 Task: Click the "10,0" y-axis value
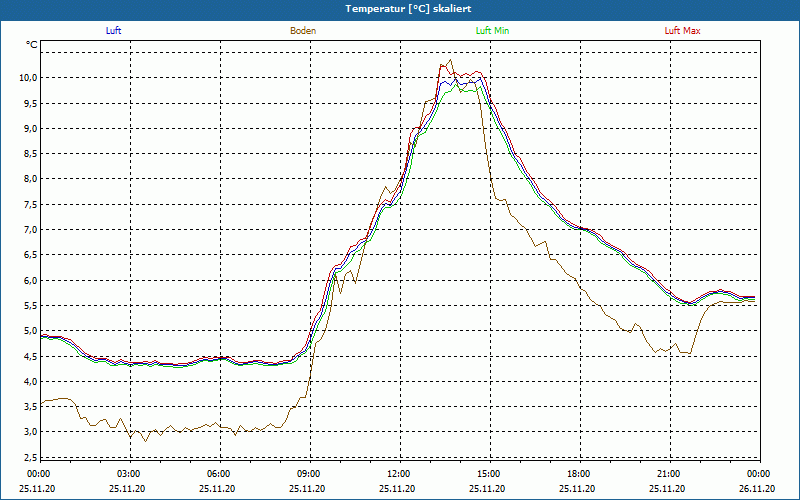tap(28, 78)
